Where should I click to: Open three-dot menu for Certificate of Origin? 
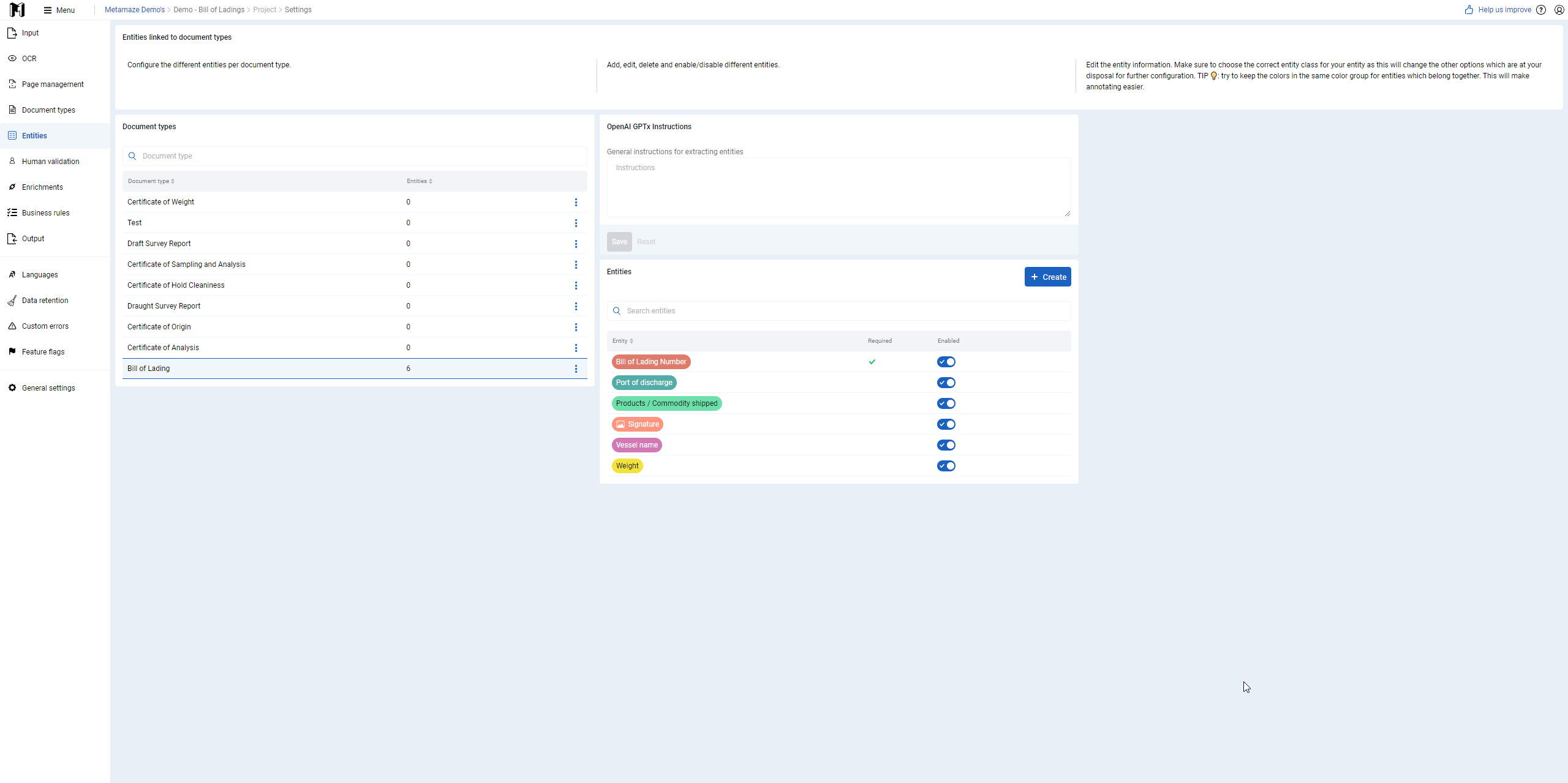pyautogui.click(x=576, y=327)
